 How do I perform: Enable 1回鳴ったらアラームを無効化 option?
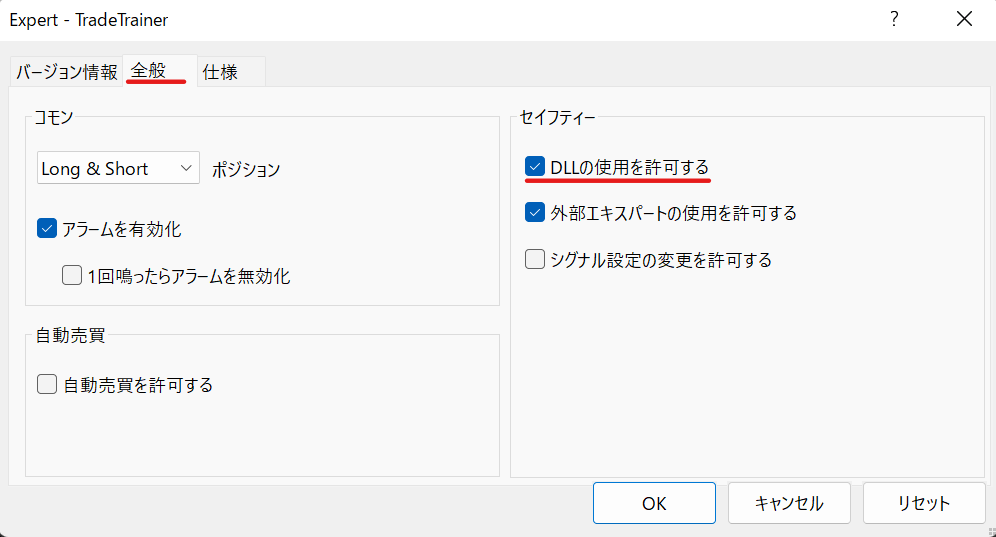(x=71, y=276)
